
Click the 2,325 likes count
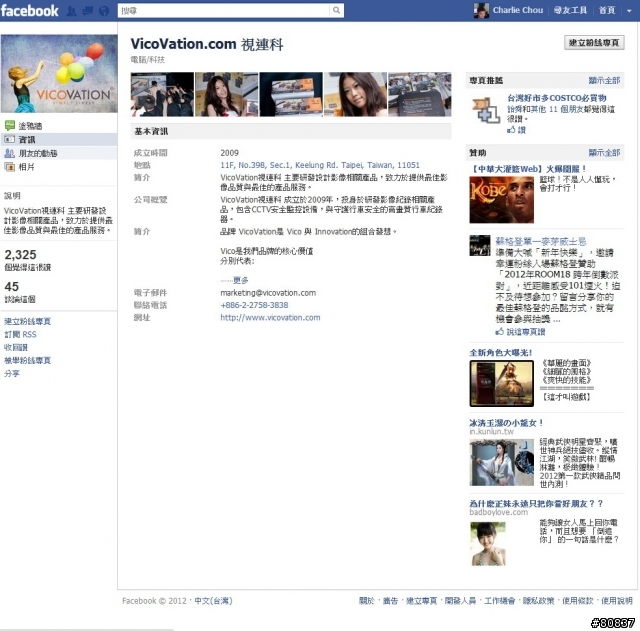click(20, 255)
